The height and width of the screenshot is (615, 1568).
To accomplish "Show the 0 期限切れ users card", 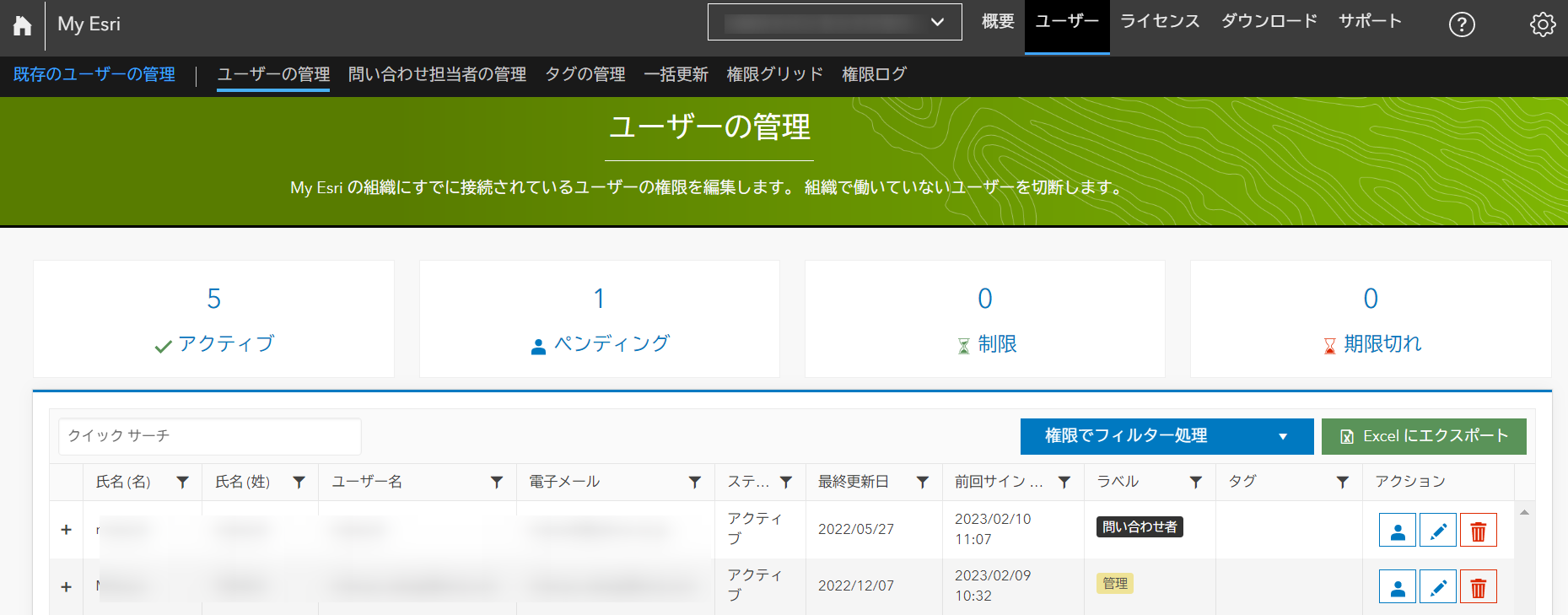I will 1371,319.
